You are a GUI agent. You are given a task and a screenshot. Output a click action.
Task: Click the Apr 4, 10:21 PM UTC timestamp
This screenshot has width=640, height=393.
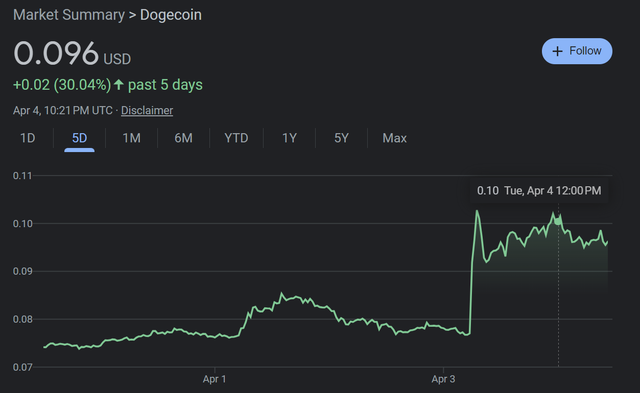point(63,111)
